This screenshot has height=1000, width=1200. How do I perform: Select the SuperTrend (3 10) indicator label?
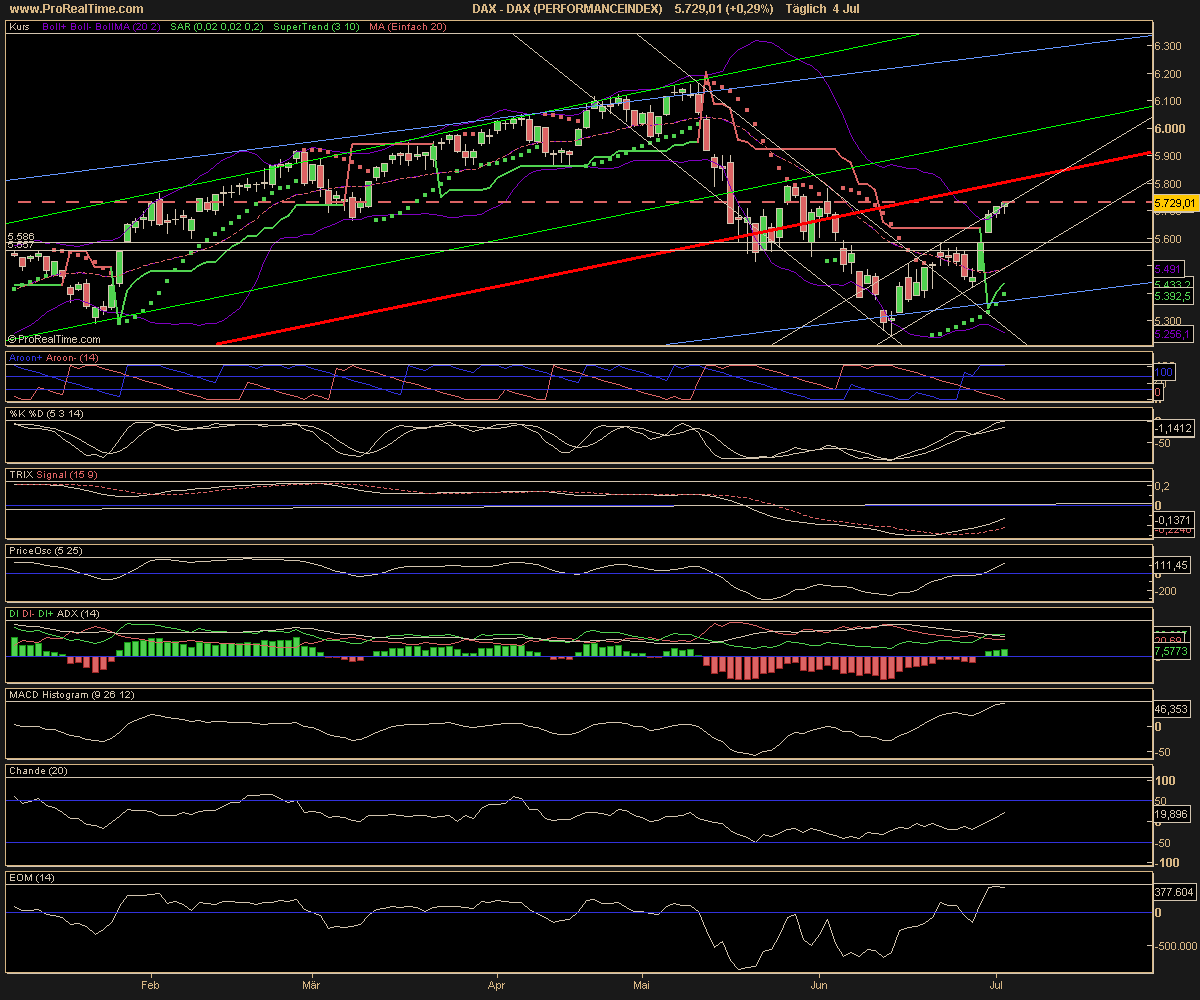click(x=316, y=27)
